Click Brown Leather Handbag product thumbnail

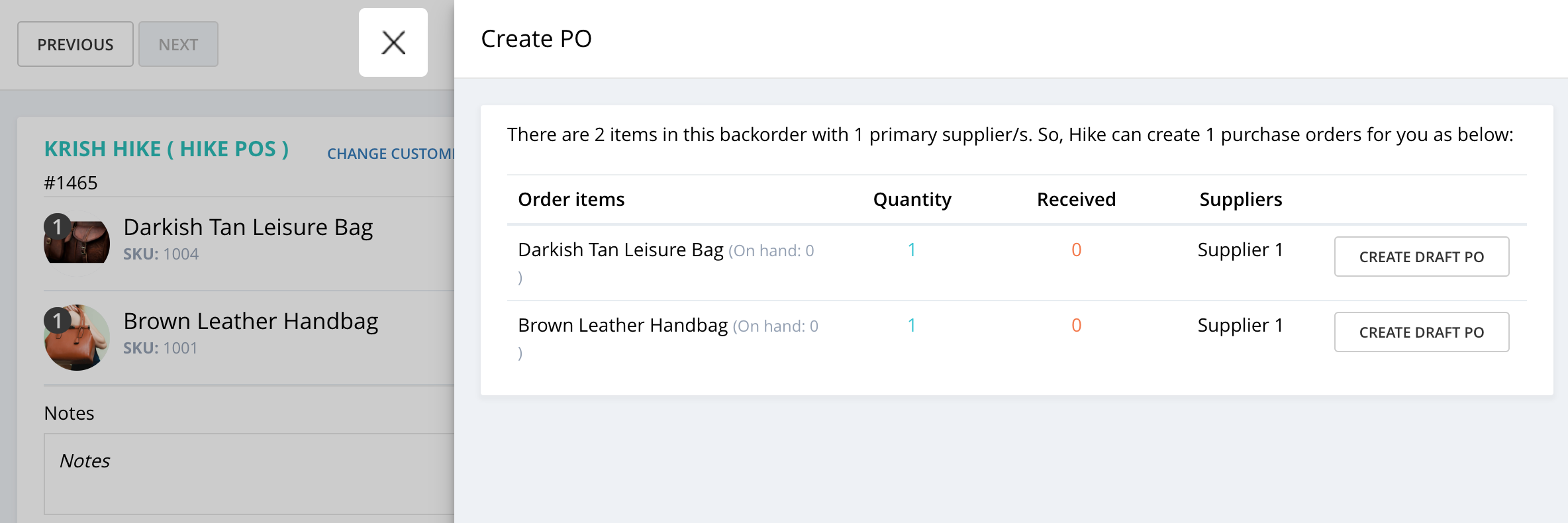[77, 338]
